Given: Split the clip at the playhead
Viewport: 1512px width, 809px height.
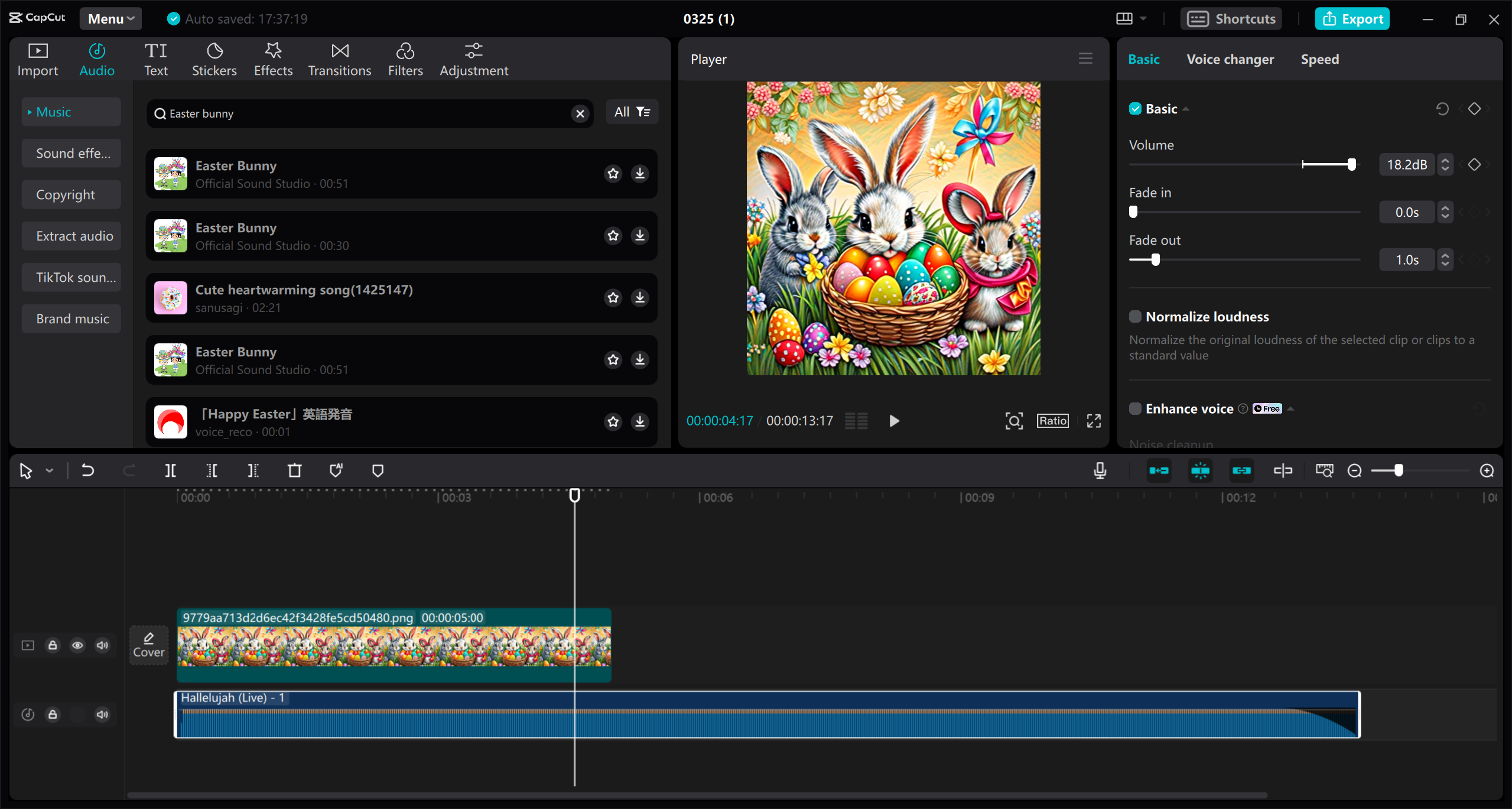Looking at the screenshot, I should [170, 470].
